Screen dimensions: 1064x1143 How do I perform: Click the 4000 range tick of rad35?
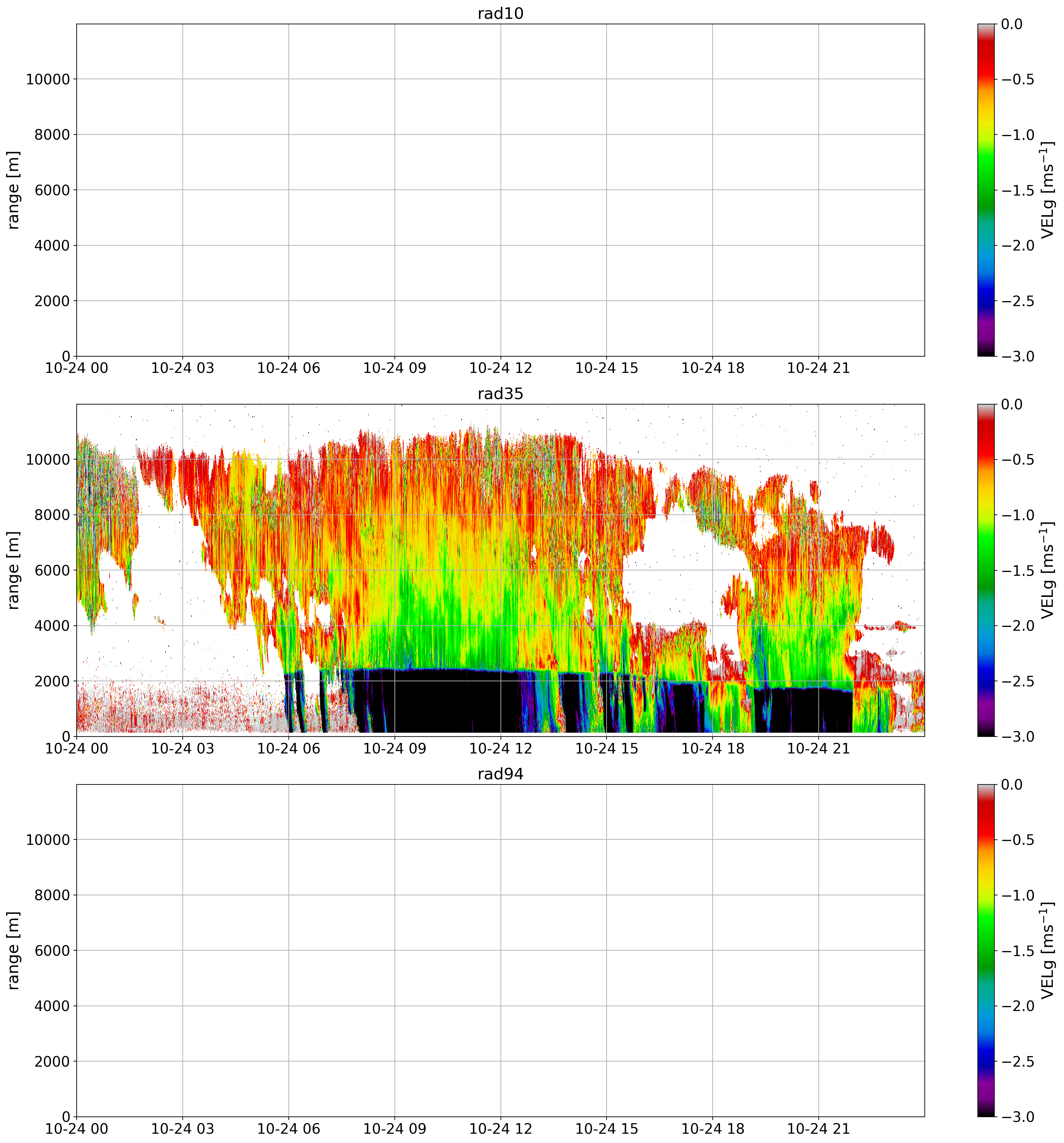[x=52, y=626]
